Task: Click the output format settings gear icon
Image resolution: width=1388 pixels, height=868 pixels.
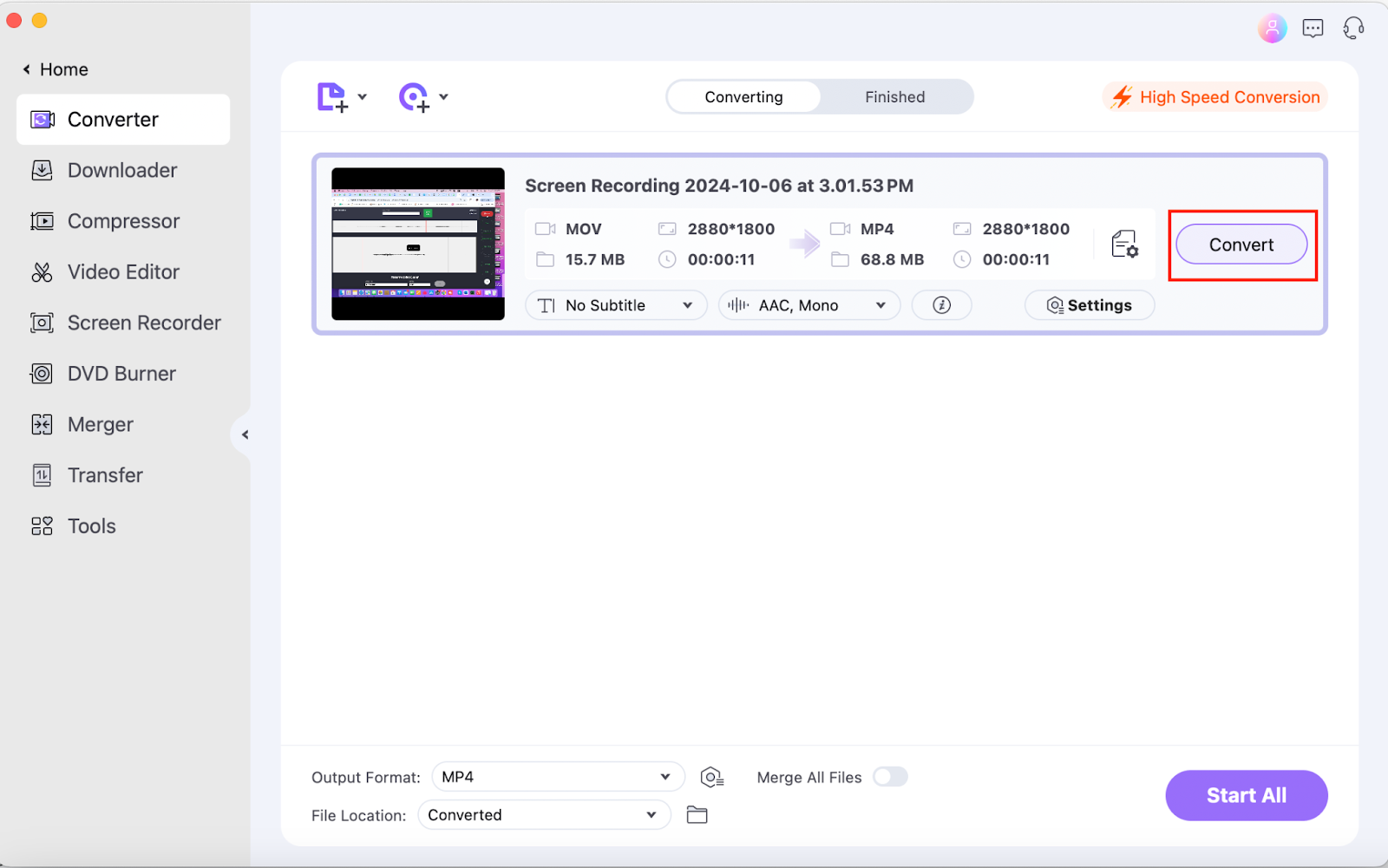Action: pos(712,777)
